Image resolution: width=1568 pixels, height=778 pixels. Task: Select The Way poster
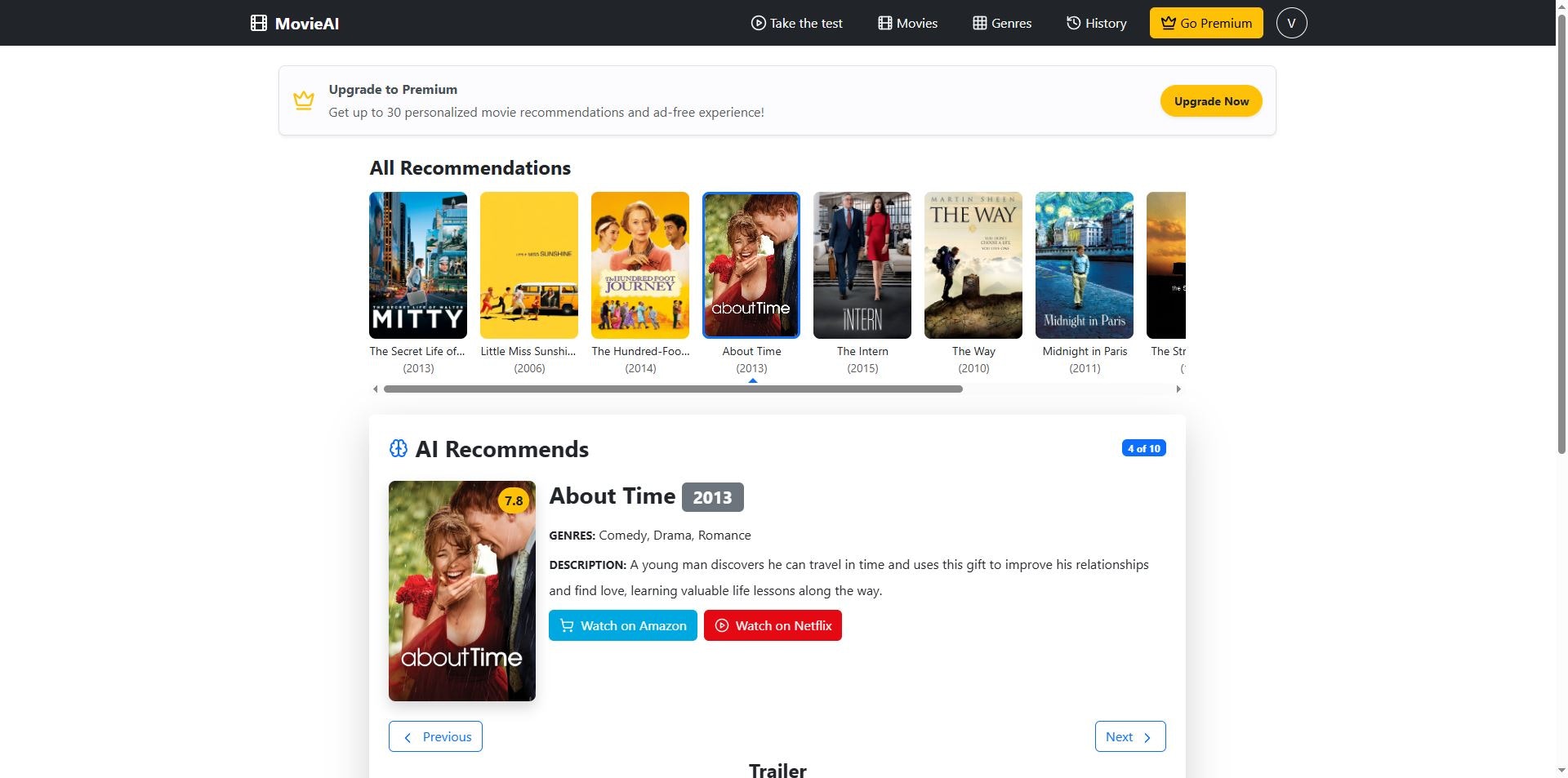click(973, 265)
